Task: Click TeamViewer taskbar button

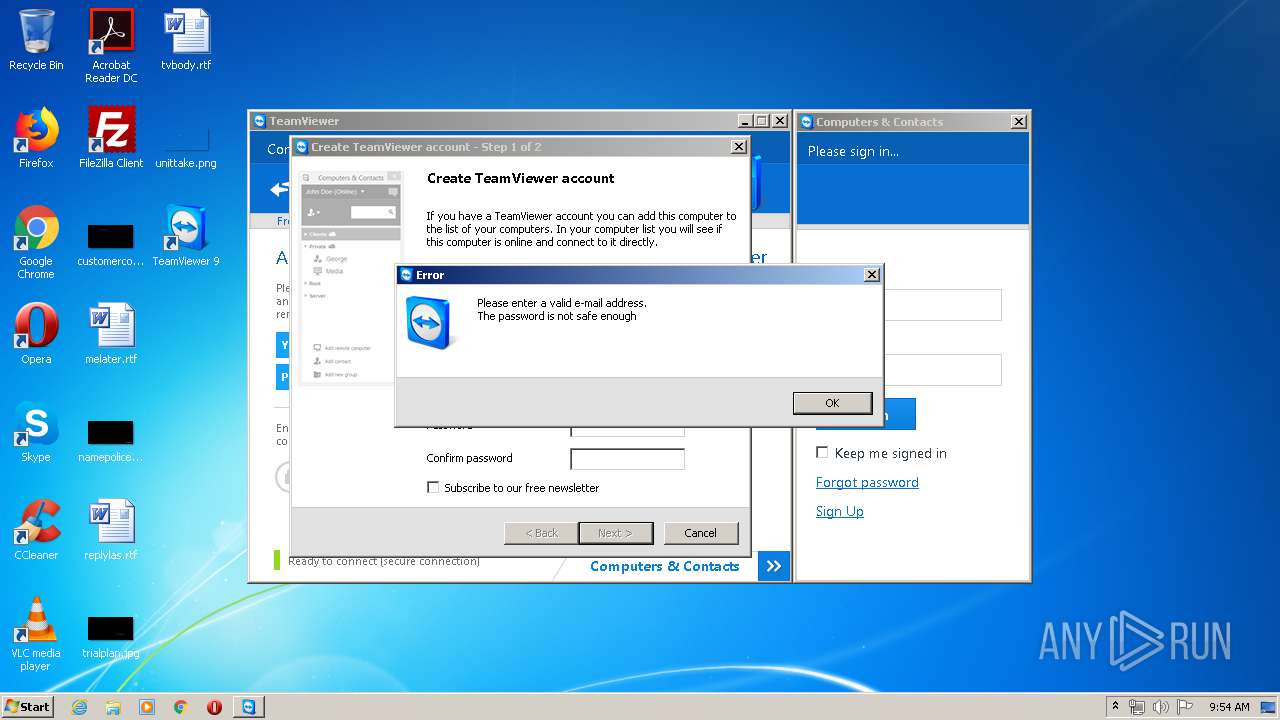Action: (249, 706)
